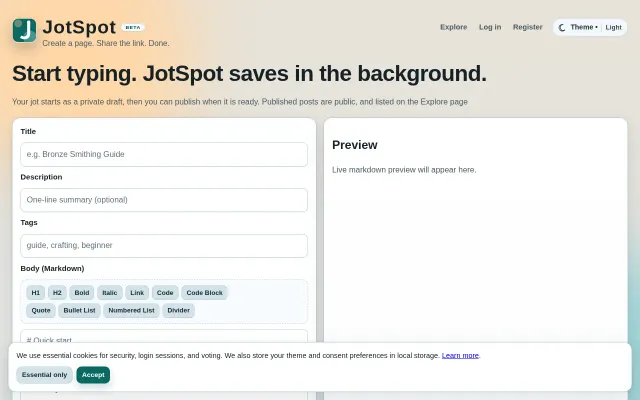Click into the Body markdown text area
This screenshot has height=400, width=640.
coord(164,337)
